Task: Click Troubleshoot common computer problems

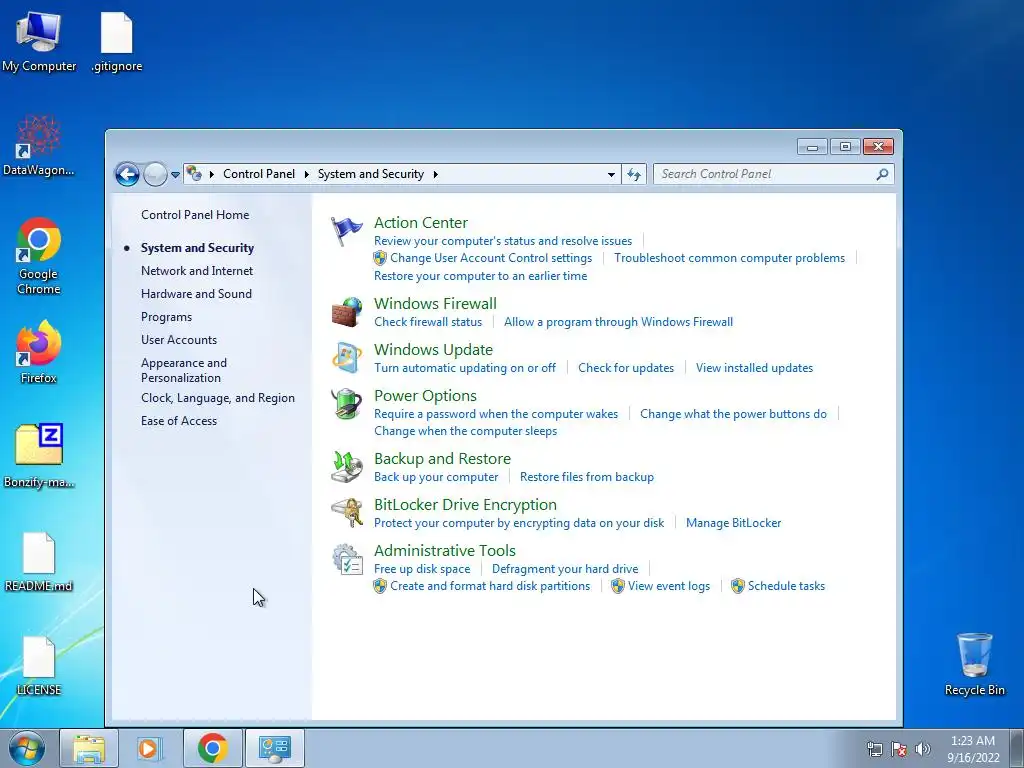Action: 729,258
